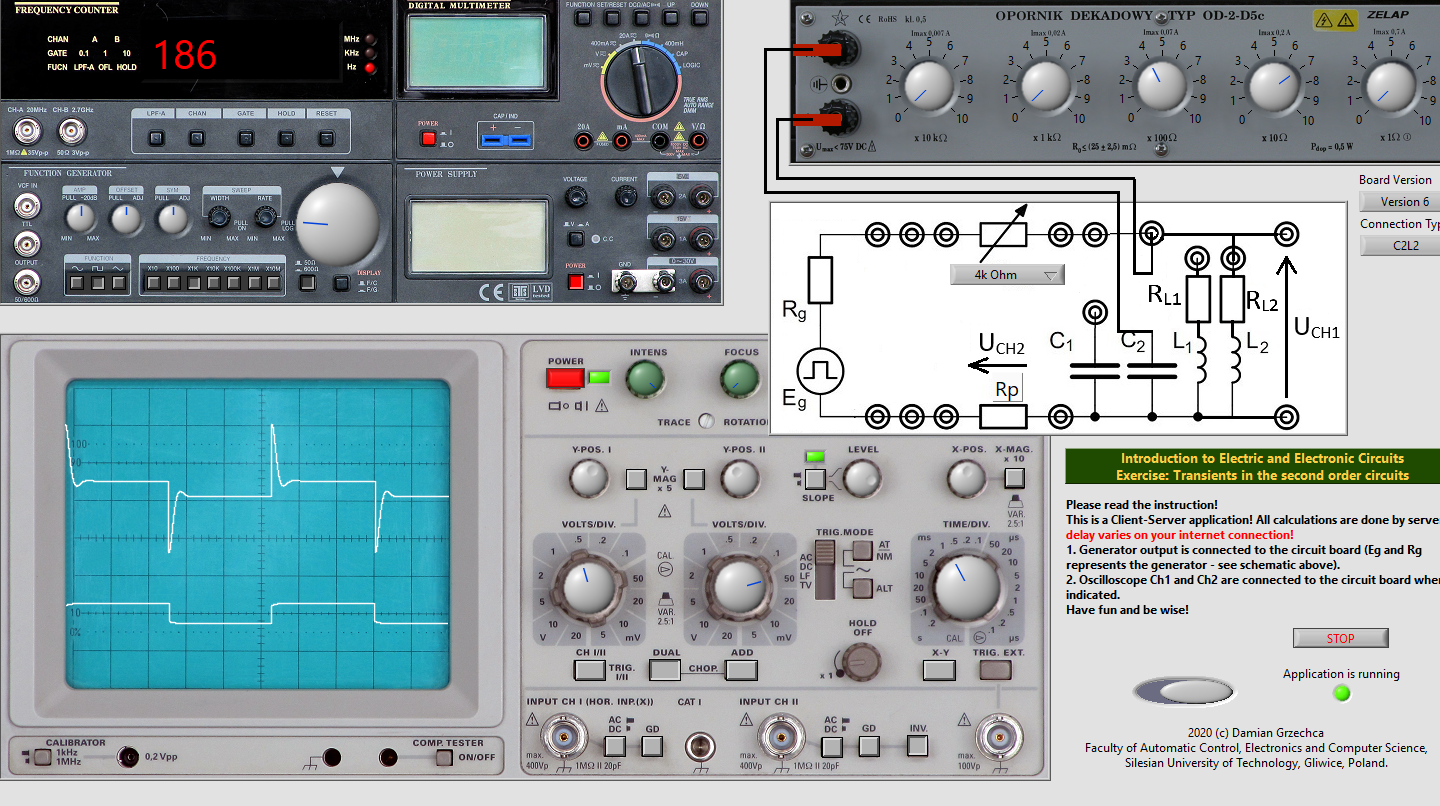Click the multimeter COM jack

(660, 143)
